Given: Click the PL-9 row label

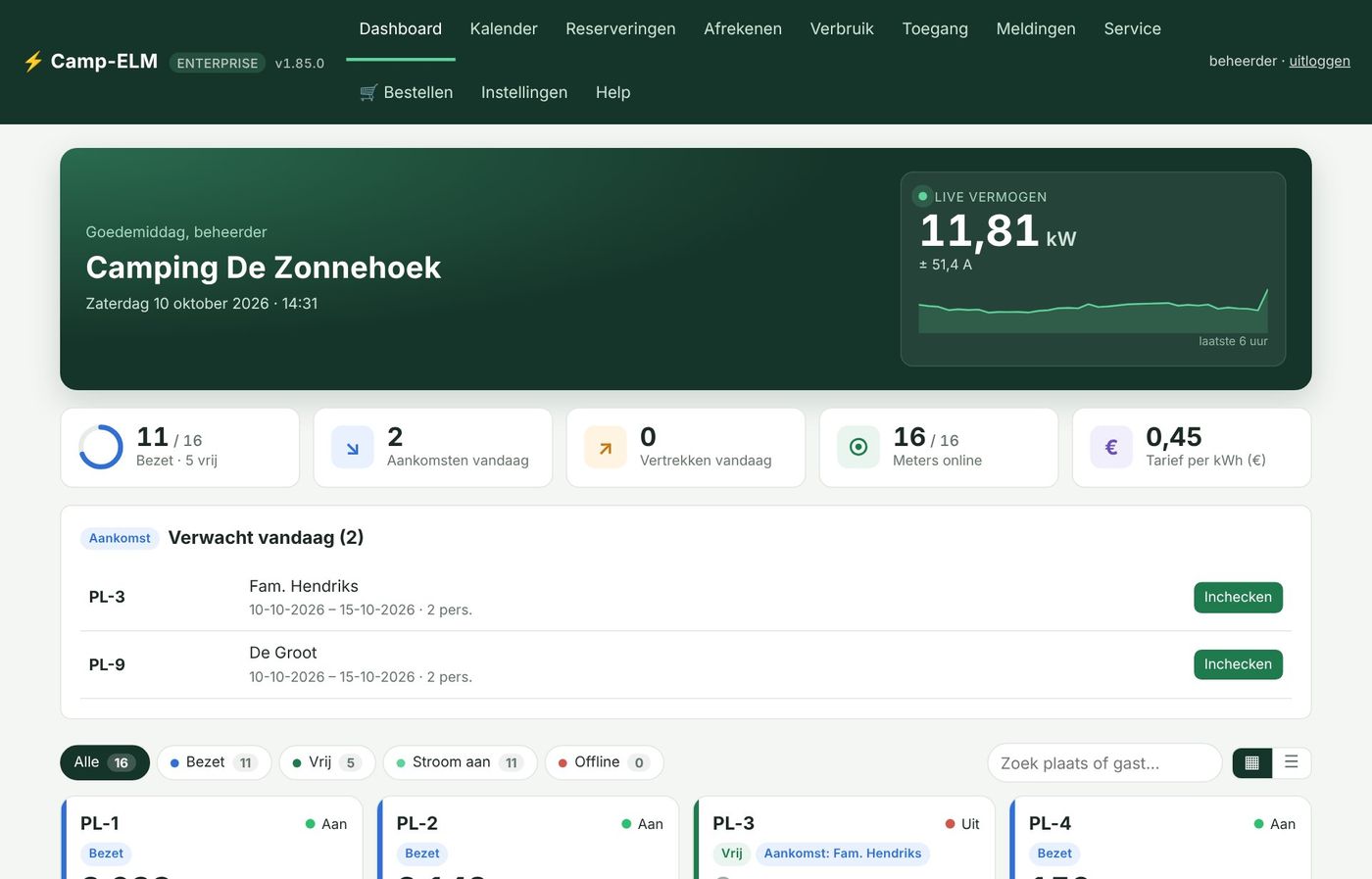Looking at the screenshot, I should (107, 664).
